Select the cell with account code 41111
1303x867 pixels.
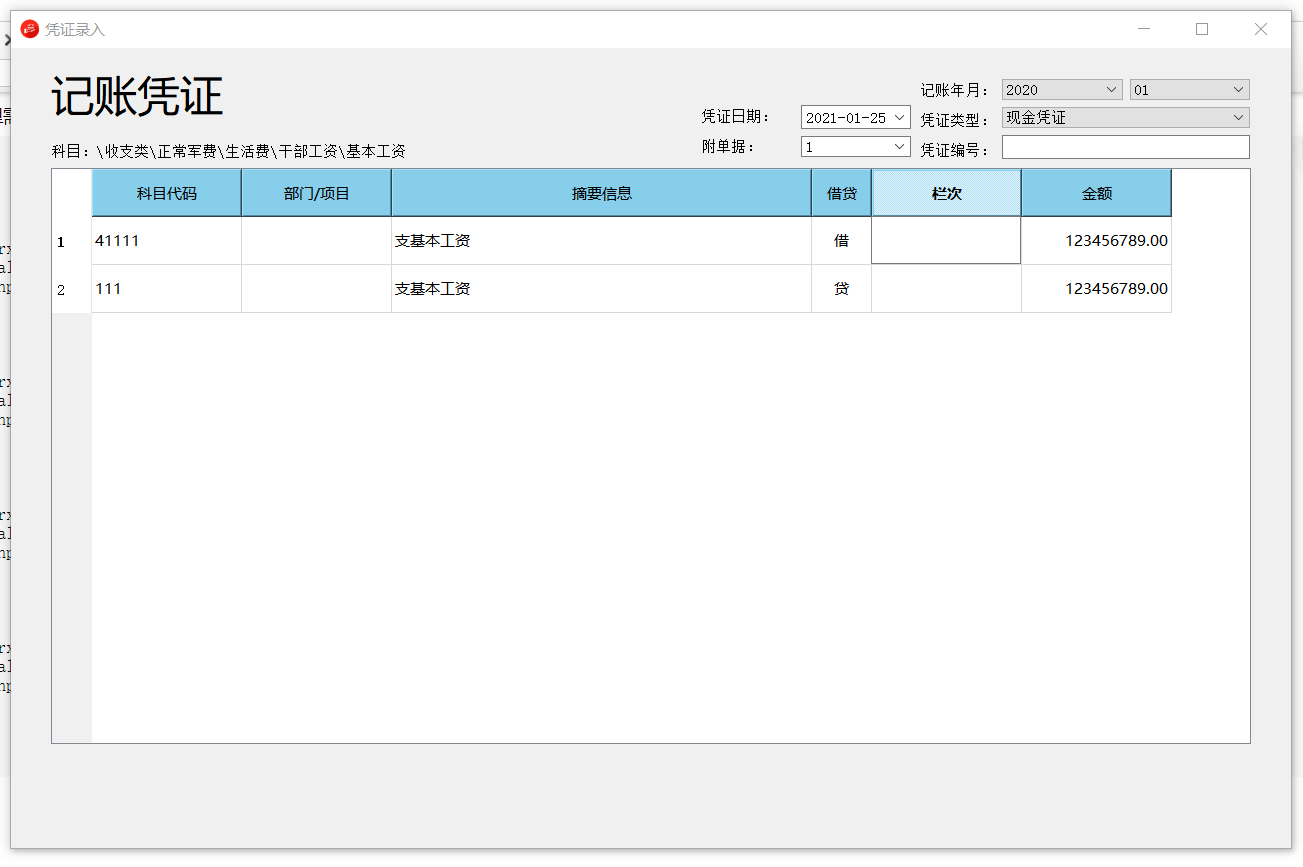[x=166, y=241]
